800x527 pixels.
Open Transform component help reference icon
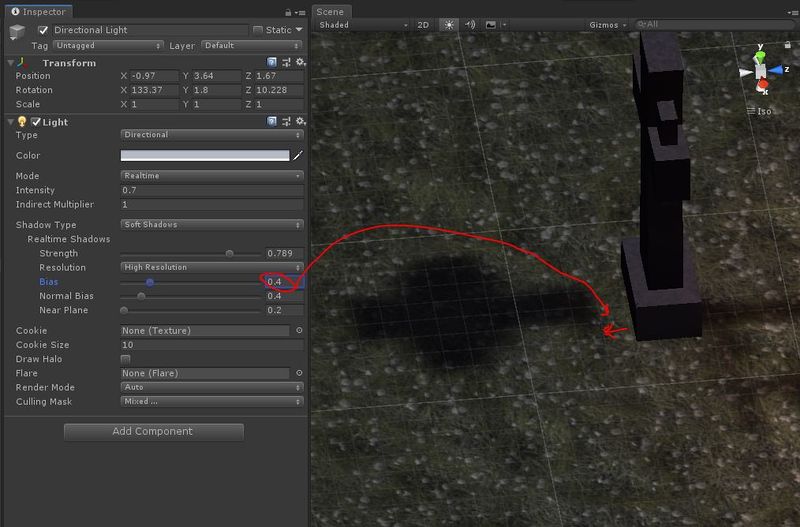tap(272, 62)
